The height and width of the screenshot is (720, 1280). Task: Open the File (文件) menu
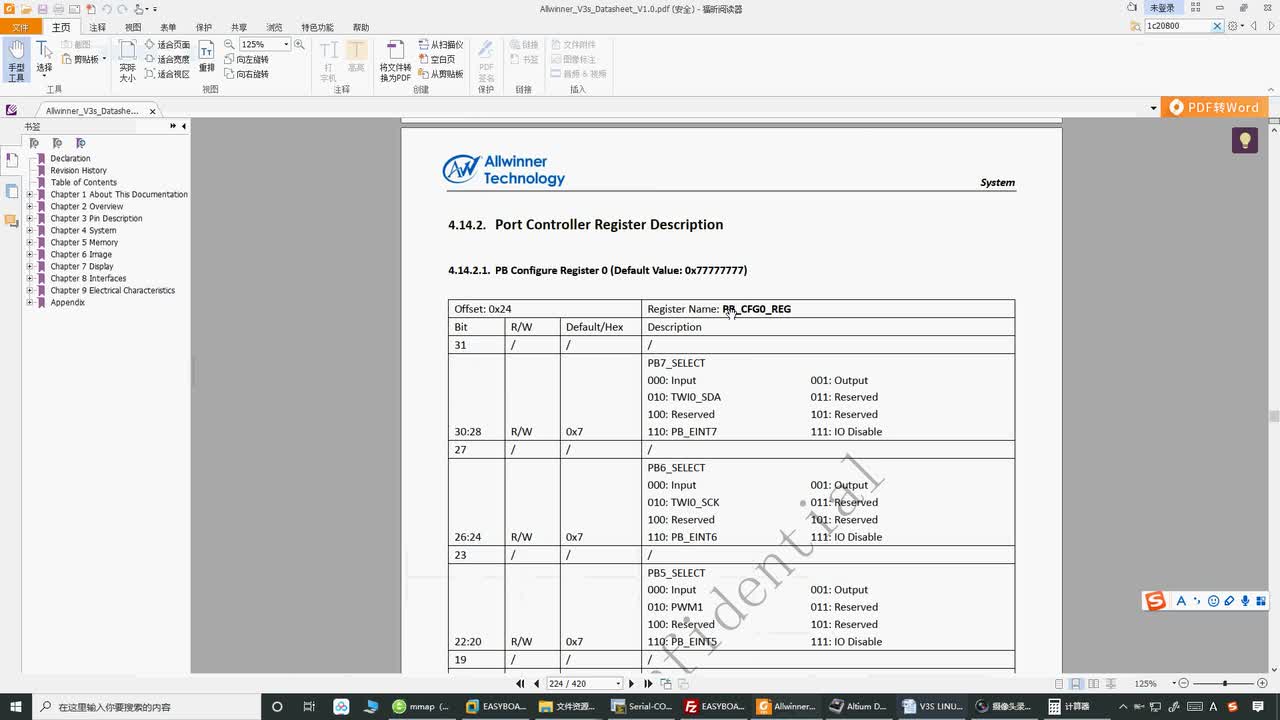pos(20,27)
